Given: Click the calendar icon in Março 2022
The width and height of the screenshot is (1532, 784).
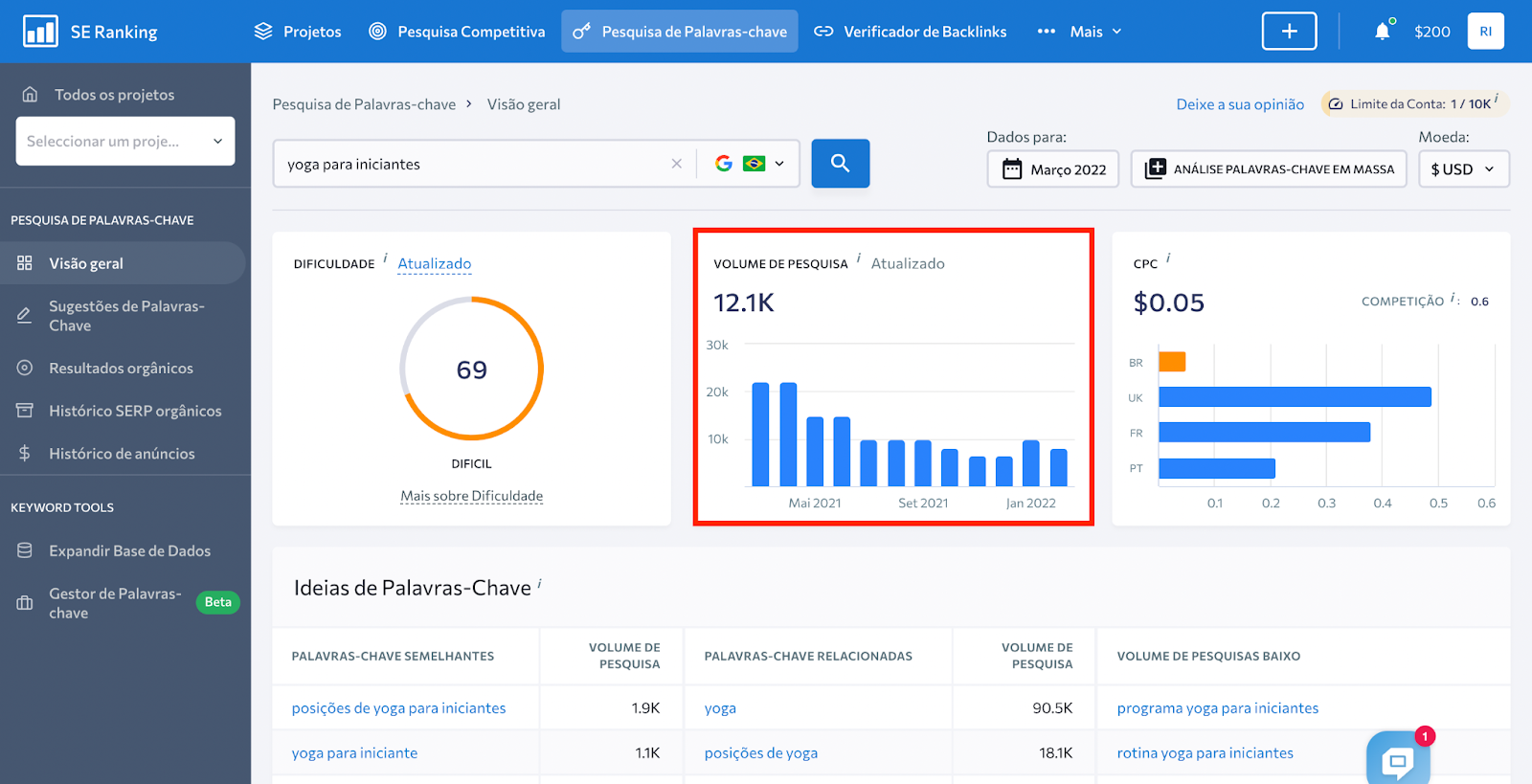Looking at the screenshot, I should tap(1012, 169).
